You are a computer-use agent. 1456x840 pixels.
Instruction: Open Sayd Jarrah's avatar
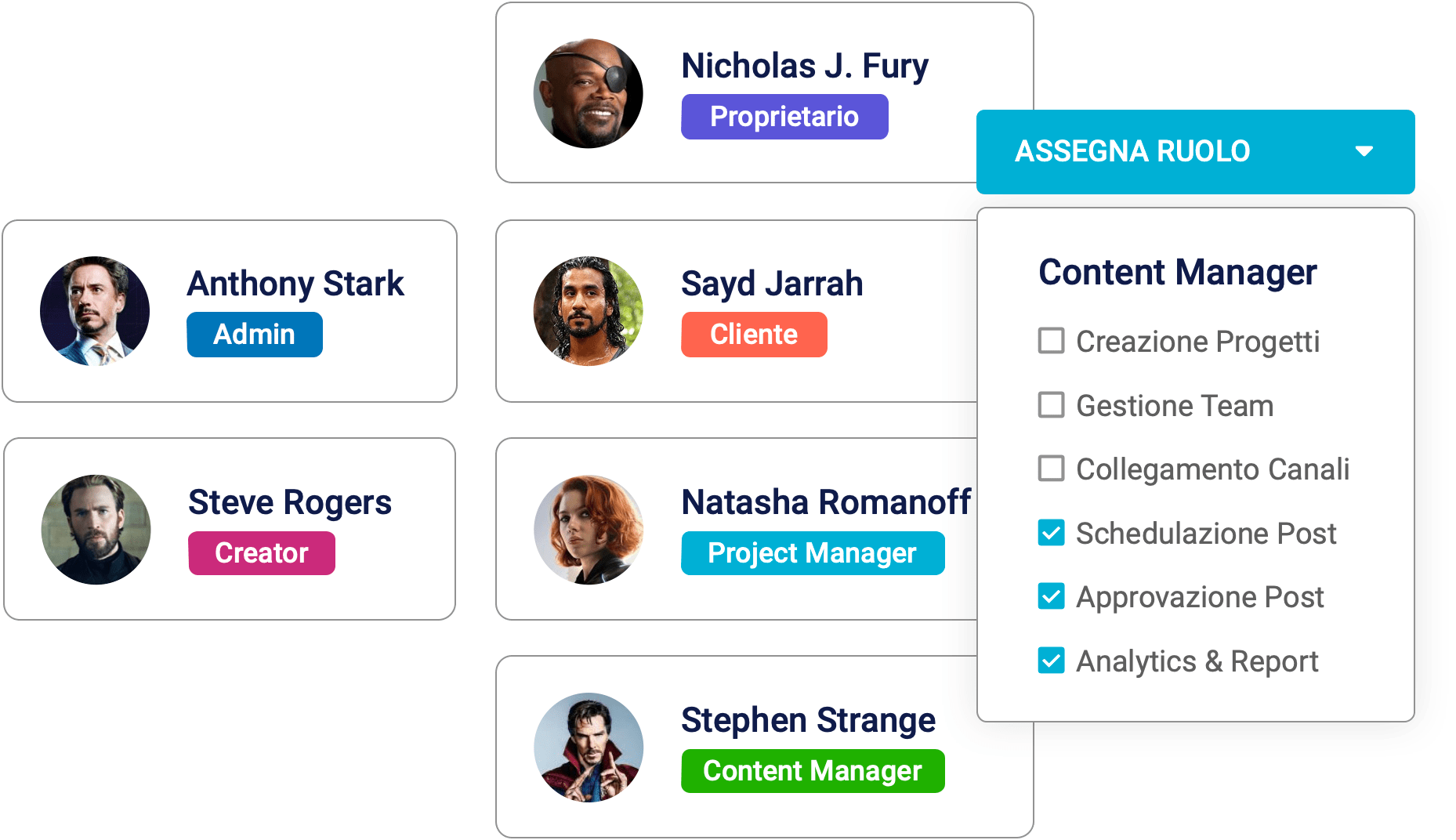(x=588, y=311)
